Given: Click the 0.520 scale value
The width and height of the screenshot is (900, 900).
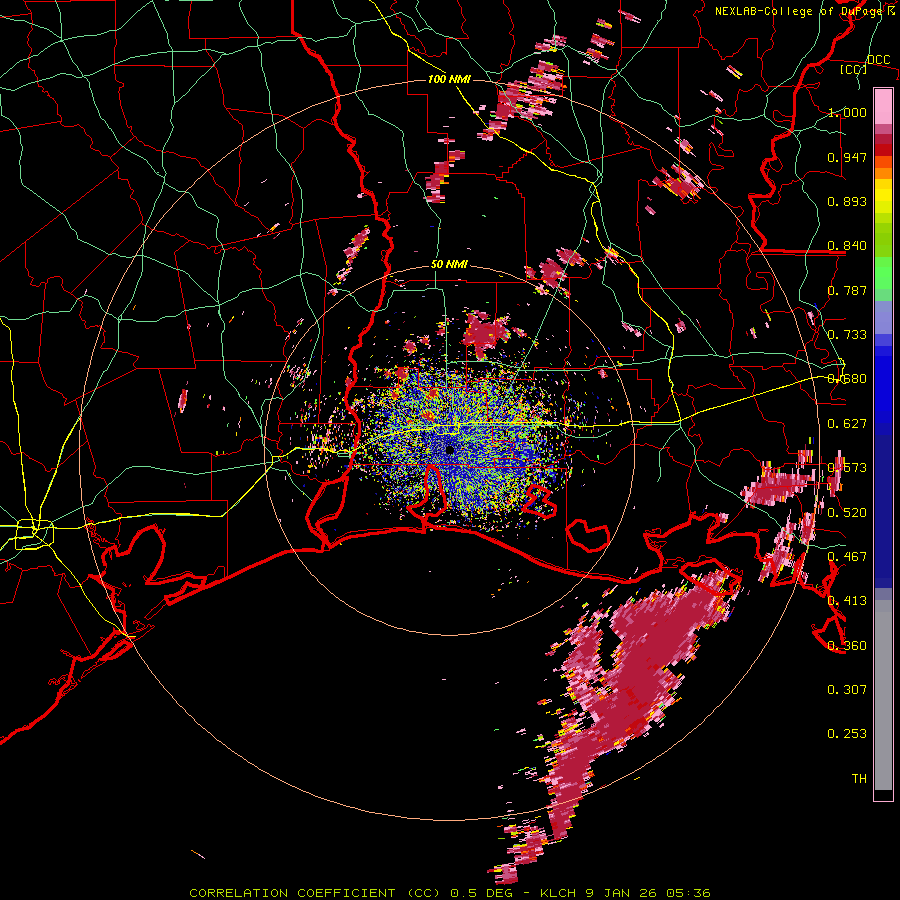Looking at the screenshot, I should coord(847,512).
